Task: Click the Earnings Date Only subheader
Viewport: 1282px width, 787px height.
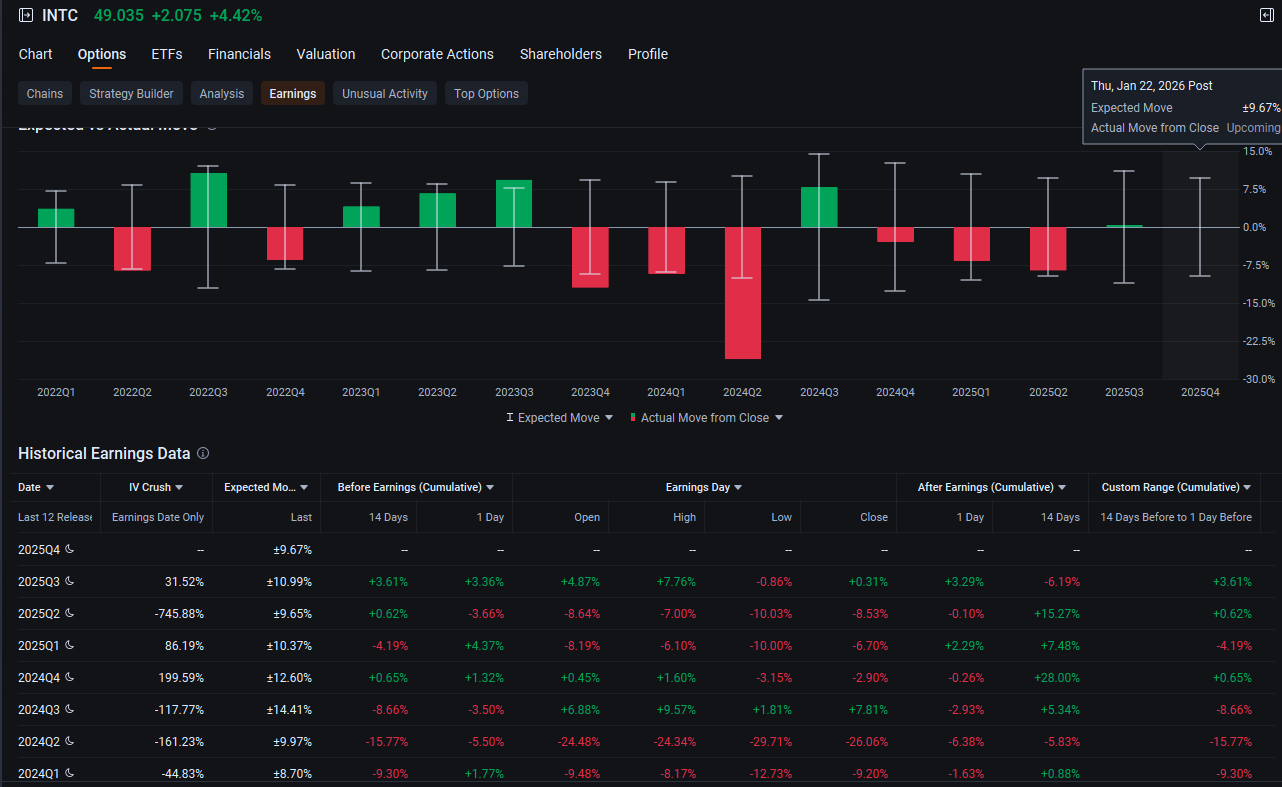Action: point(158,517)
